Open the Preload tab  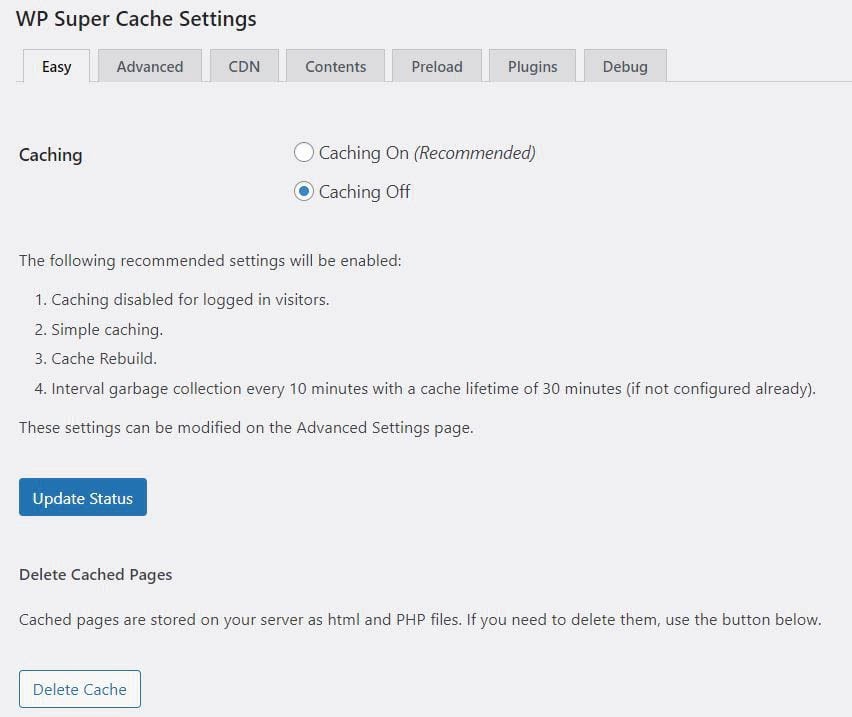tap(437, 67)
